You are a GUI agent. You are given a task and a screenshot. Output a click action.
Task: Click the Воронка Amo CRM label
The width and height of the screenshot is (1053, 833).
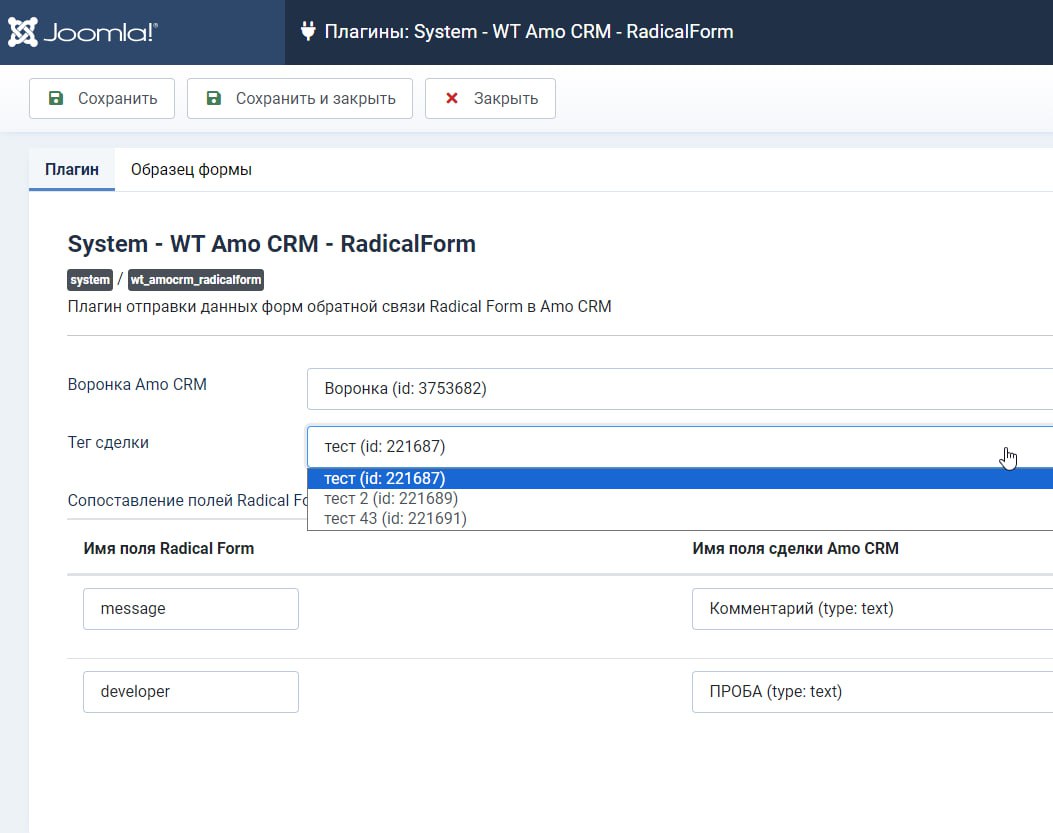(x=137, y=384)
